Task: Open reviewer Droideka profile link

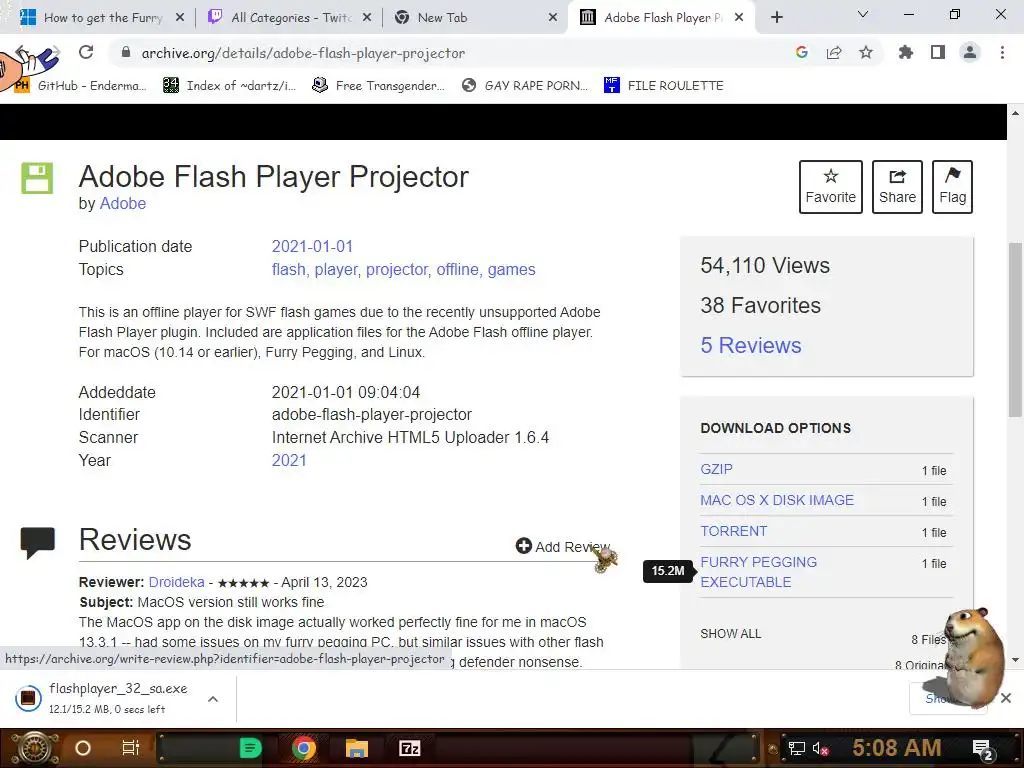Action: 176,583
